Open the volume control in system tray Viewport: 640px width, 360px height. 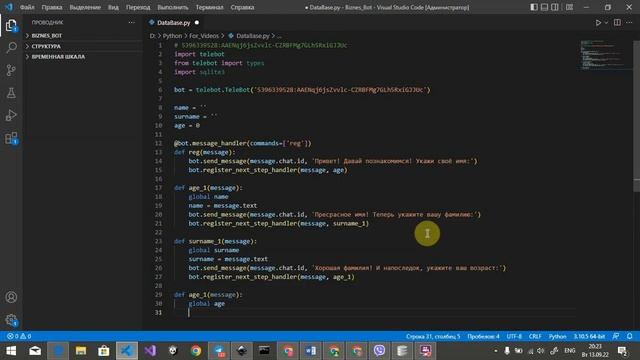pos(541,351)
